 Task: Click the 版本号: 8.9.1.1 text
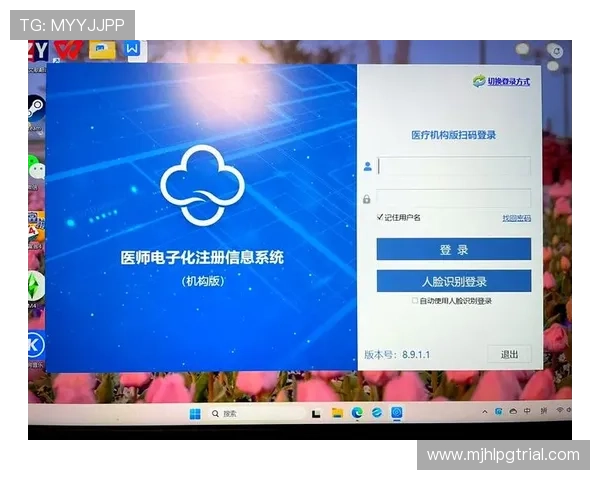click(x=397, y=354)
